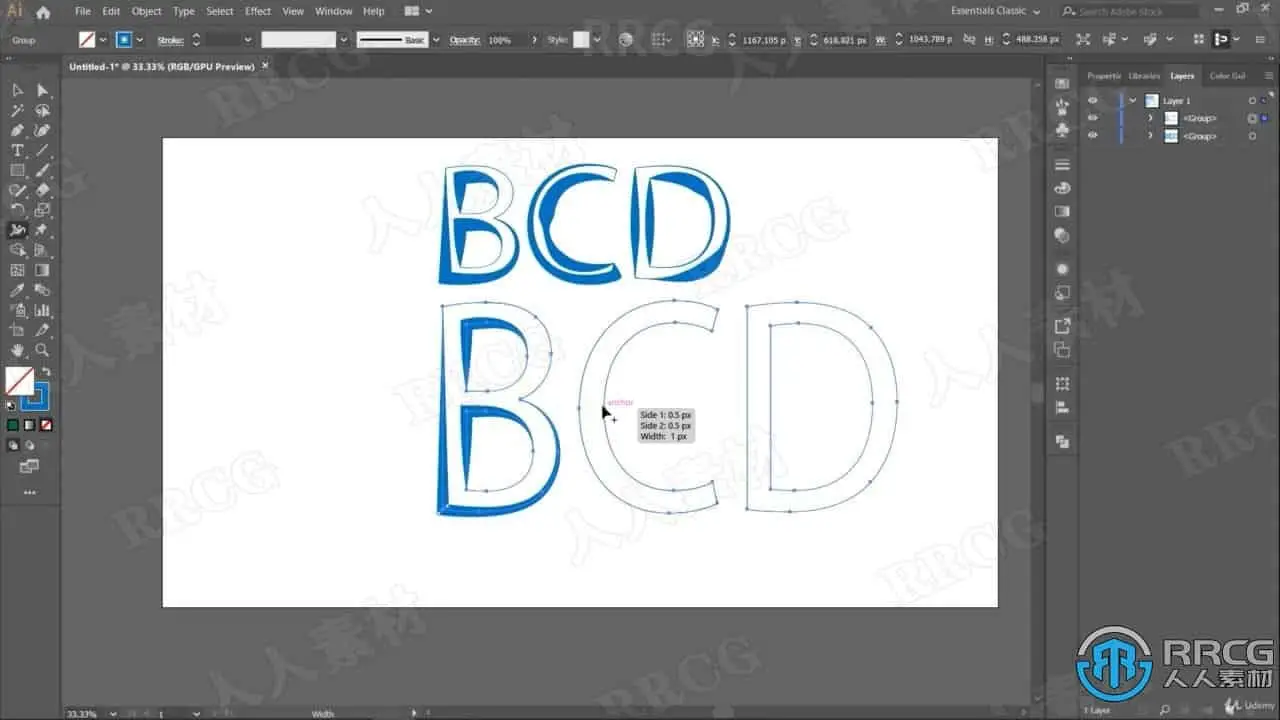The image size is (1280, 720).
Task: Swap fill and stroke colors
Action: pyautogui.click(x=46, y=372)
